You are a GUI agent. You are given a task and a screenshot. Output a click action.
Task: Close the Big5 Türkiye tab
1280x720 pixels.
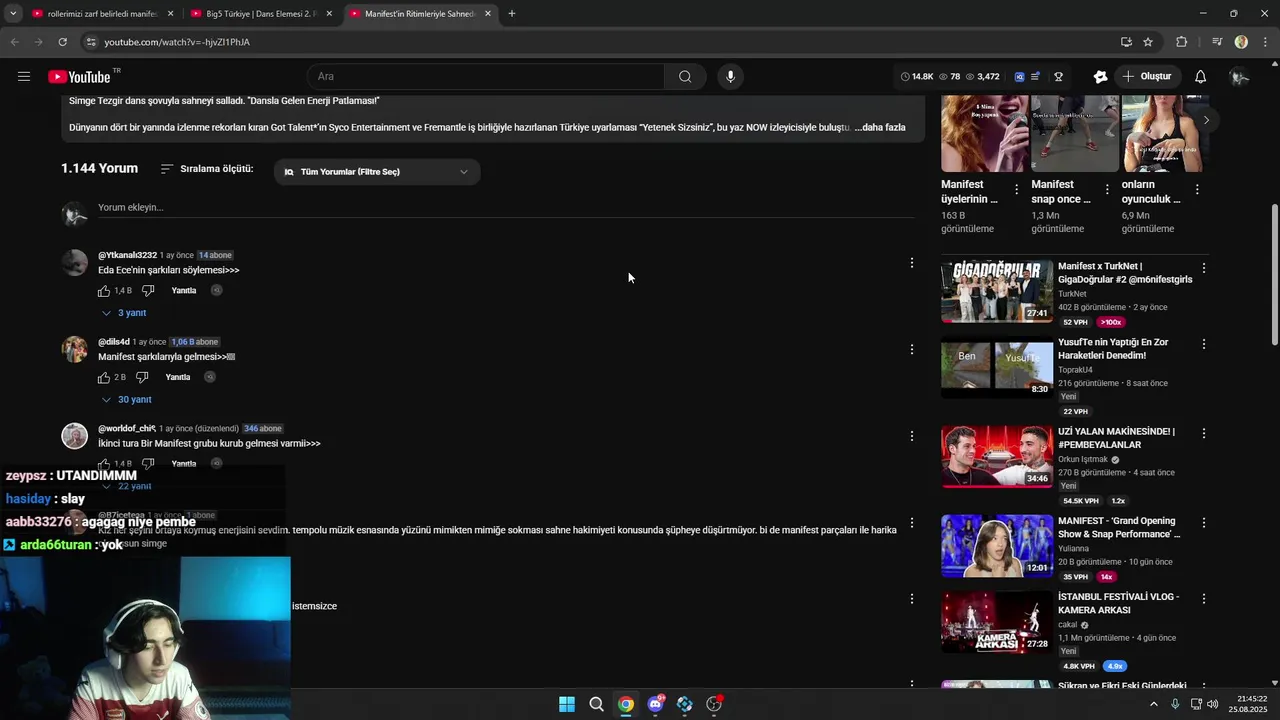point(329,14)
